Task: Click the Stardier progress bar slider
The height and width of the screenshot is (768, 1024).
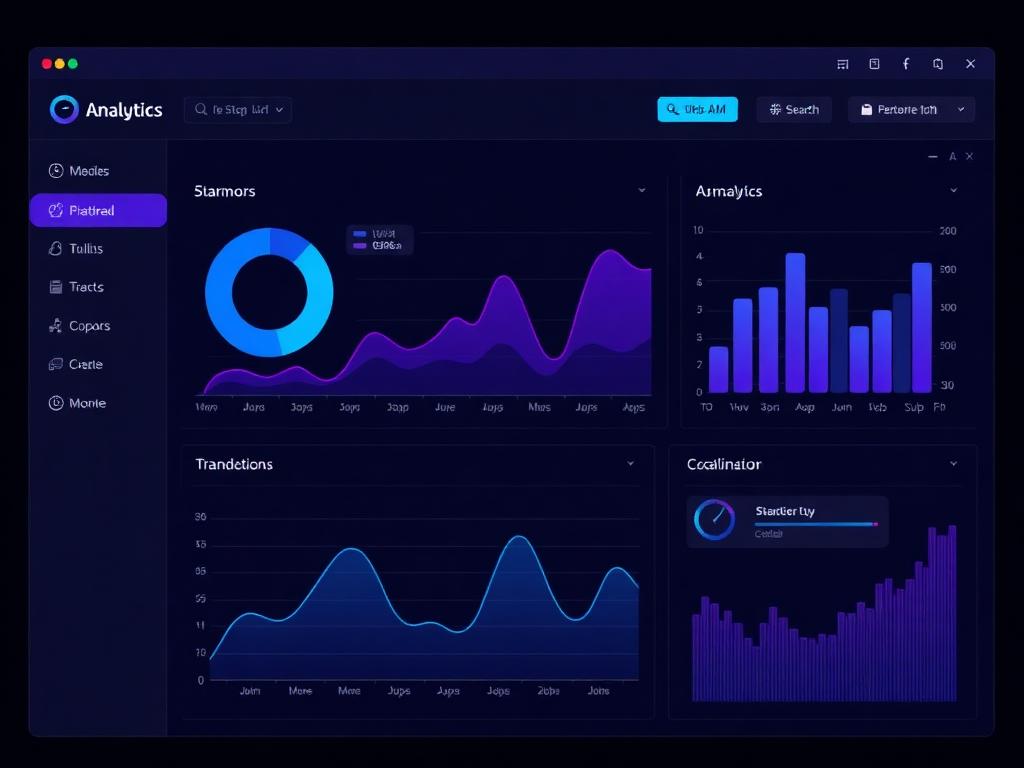Action: click(x=816, y=524)
